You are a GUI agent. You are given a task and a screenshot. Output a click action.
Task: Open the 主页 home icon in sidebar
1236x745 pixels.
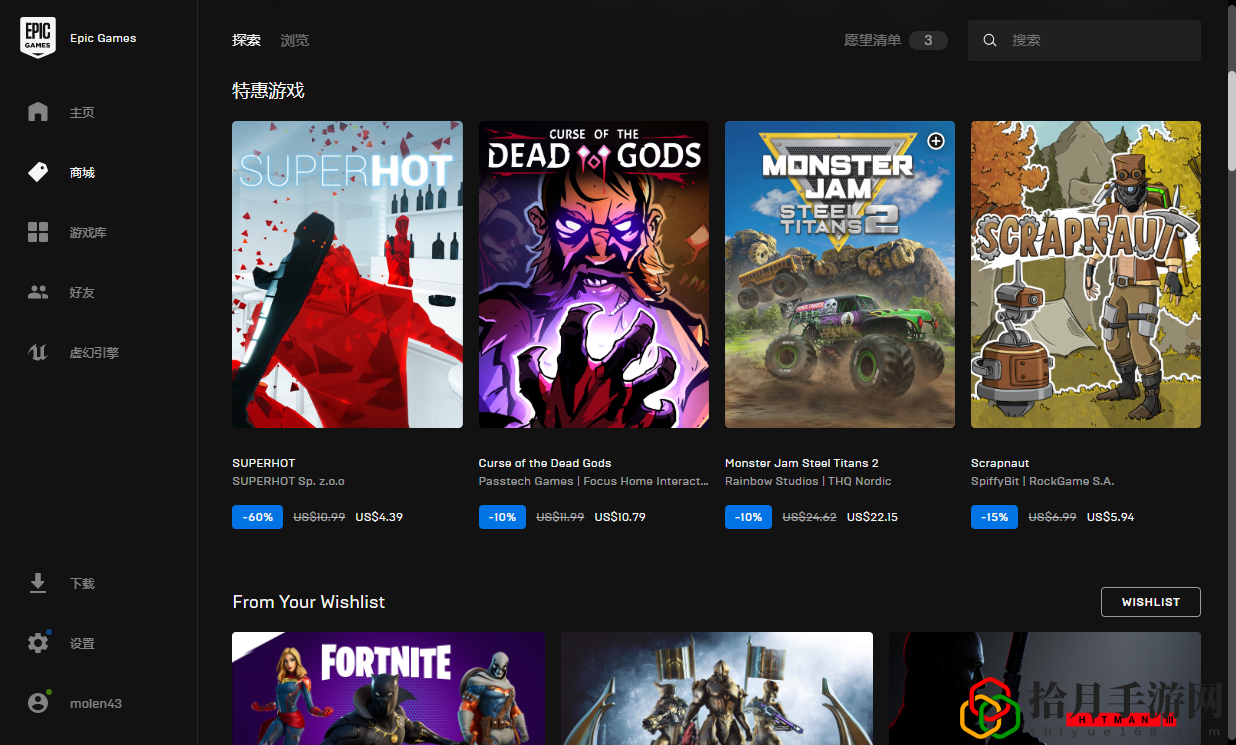(38, 112)
